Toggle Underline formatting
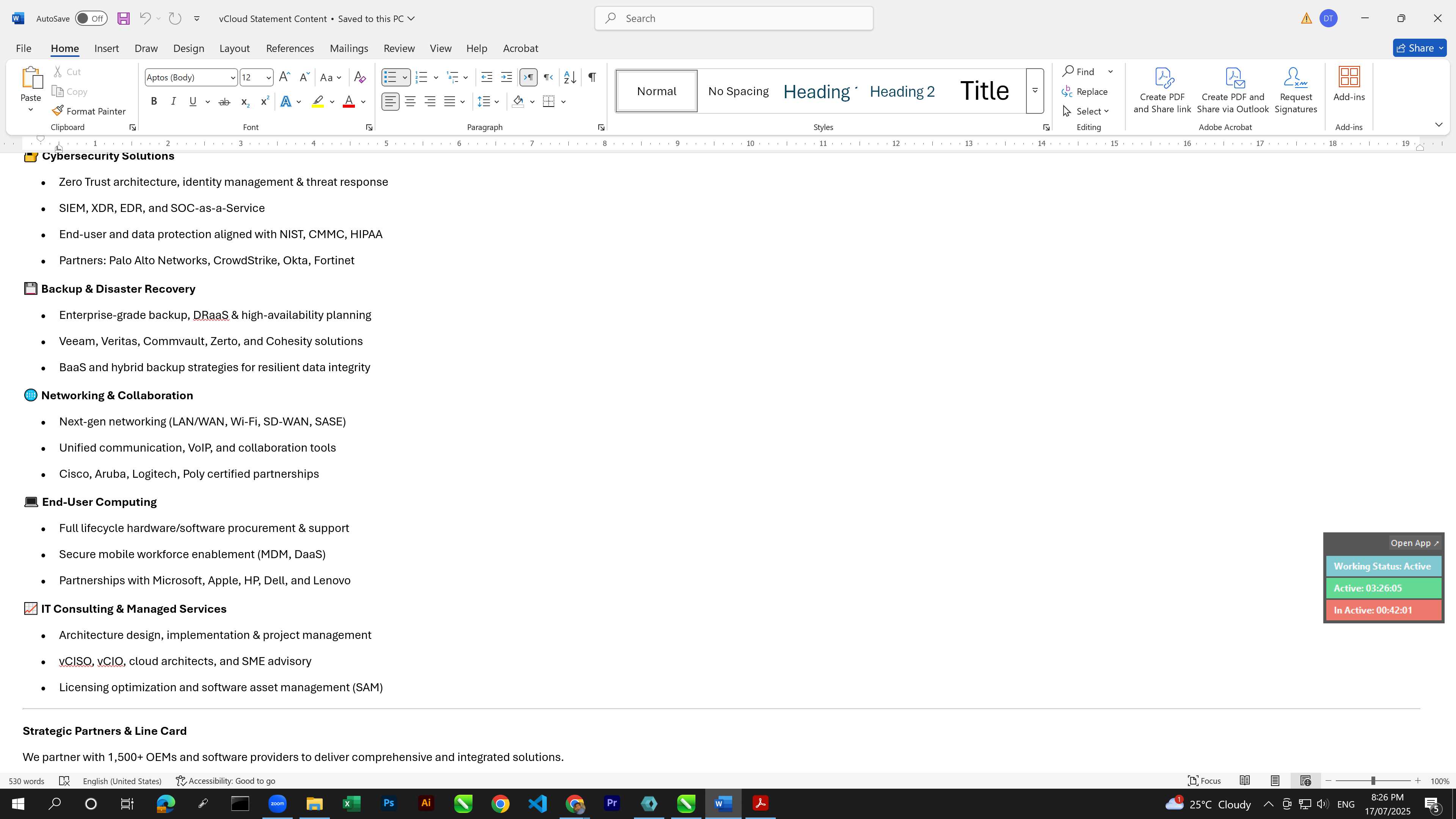1456x819 pixels. coord(193,102)
